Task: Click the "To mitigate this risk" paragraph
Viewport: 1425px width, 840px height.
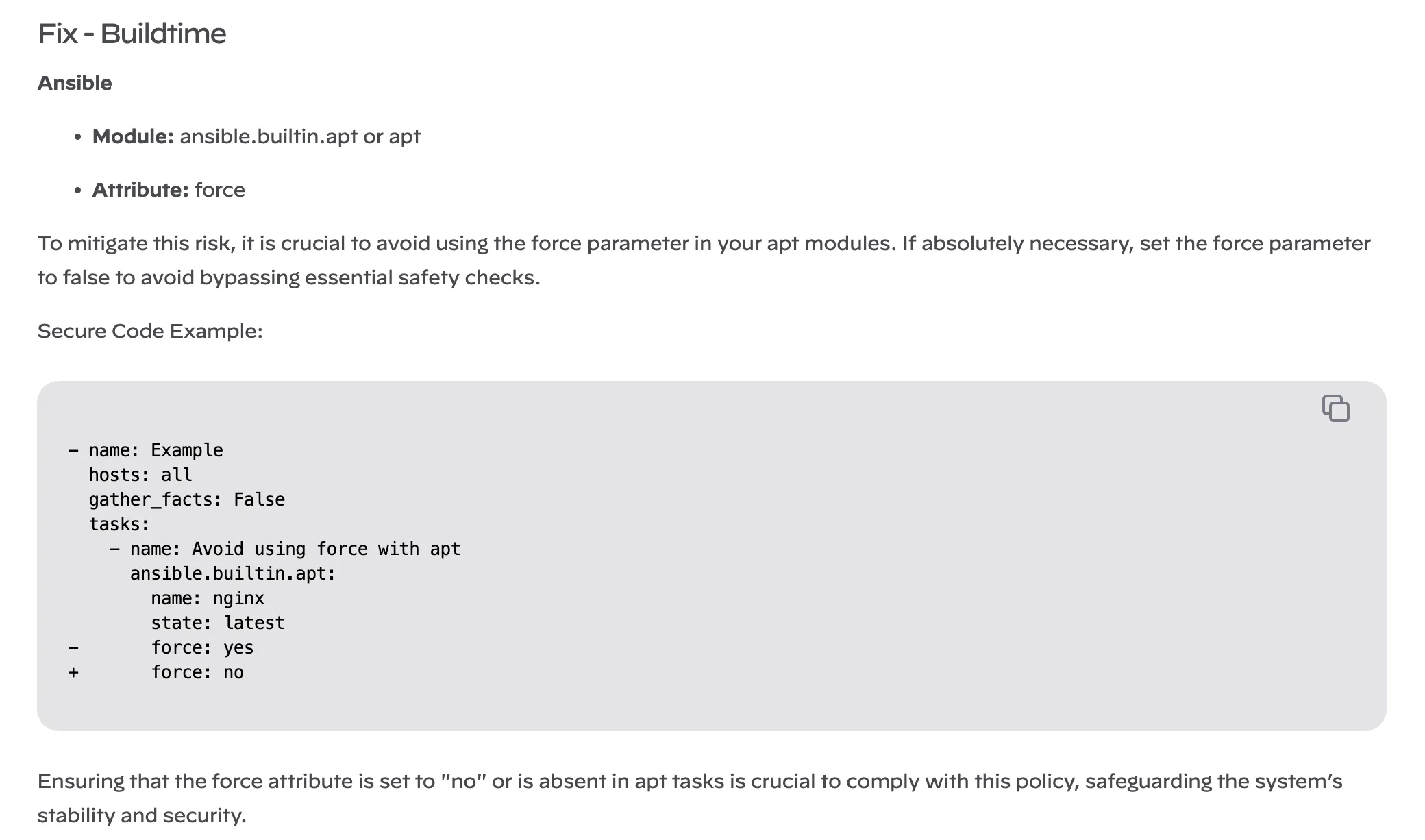Action: pyautogui.click(x=704, y=260)
